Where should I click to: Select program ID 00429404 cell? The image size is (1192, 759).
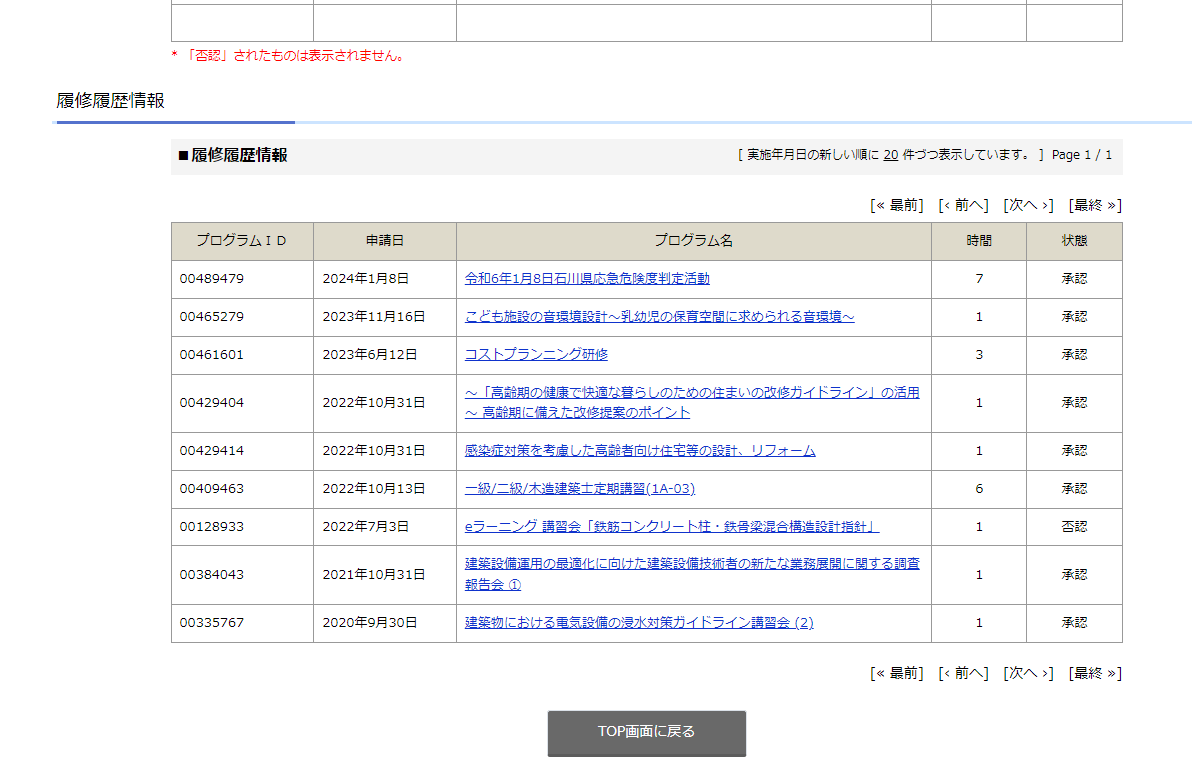[242, 403]
